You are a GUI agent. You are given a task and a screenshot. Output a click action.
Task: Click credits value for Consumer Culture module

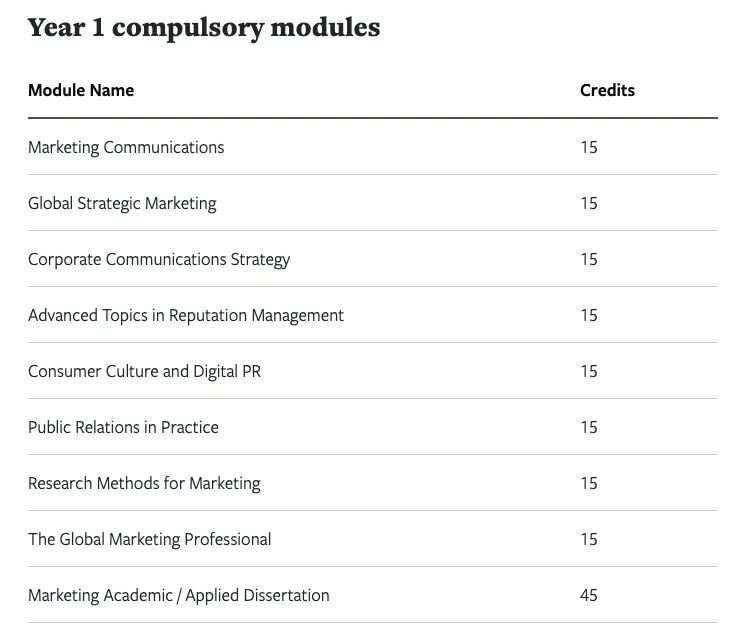click(589, 371)
